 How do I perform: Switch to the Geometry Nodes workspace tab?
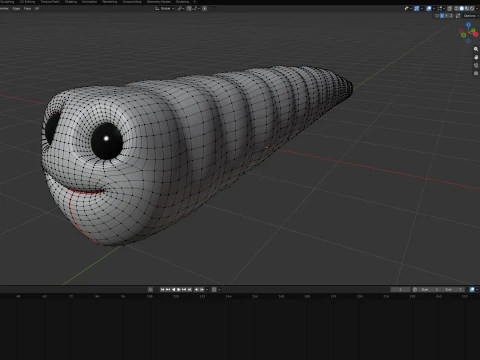[159, 2]
